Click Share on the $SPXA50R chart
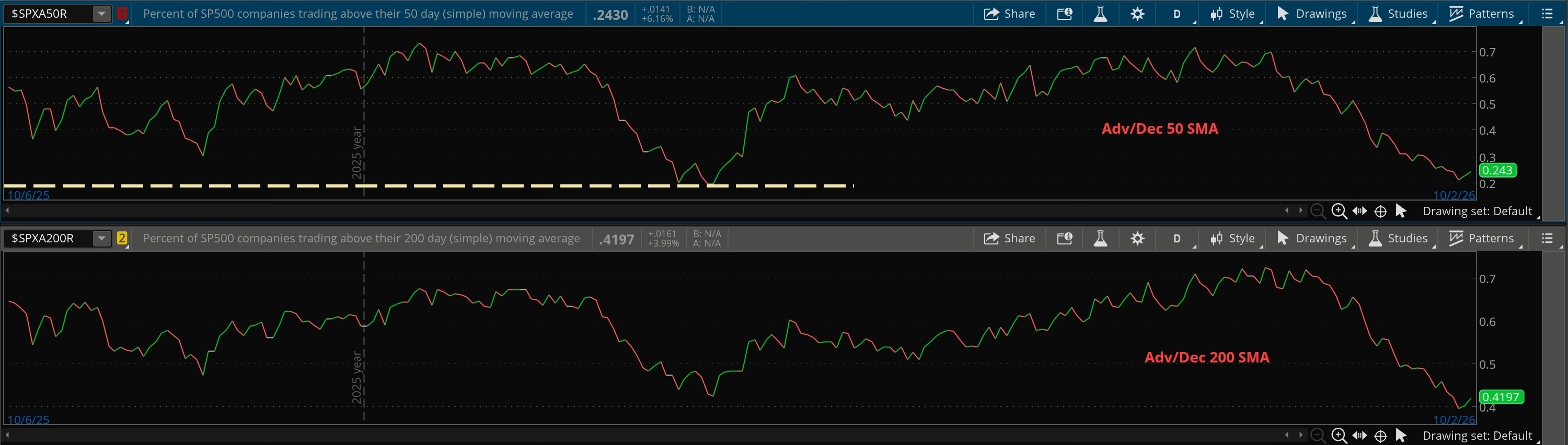 [1009, 14]
